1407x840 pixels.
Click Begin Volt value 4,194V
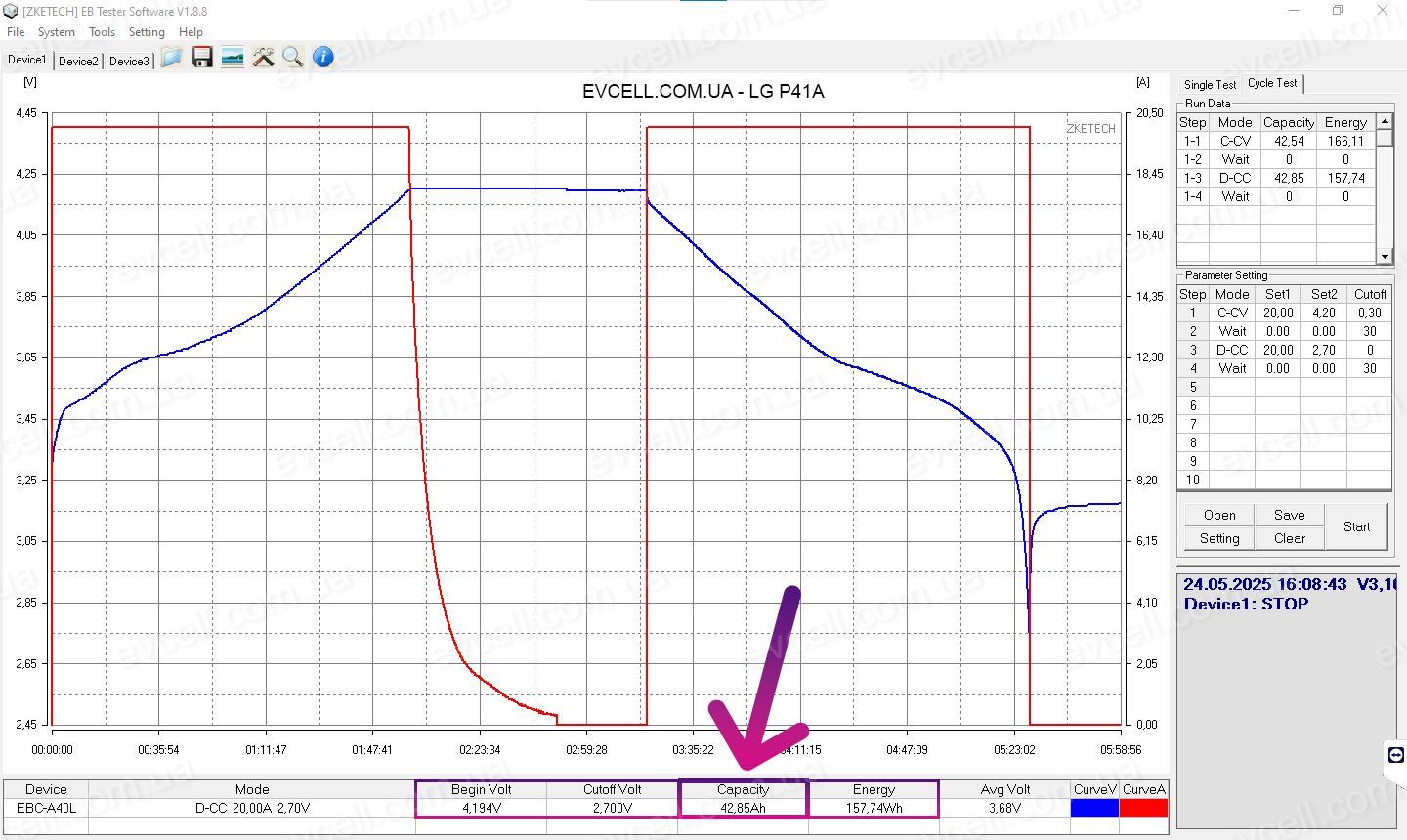tap(482, 808)
